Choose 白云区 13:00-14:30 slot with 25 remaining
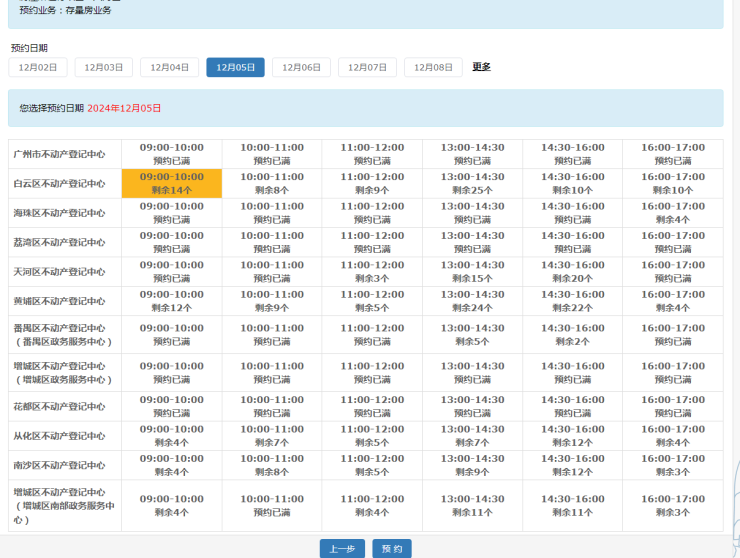This screenshot has height=558, width=740. (472, 183)
